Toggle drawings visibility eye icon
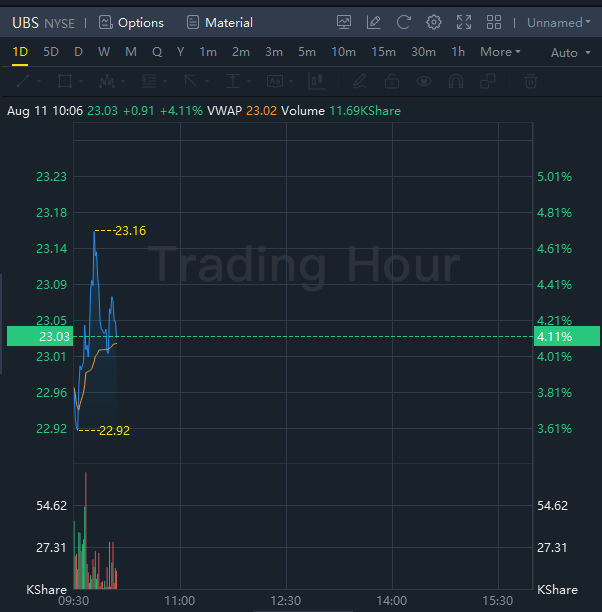This screenshot has width=602, height=612. [424, 81]
